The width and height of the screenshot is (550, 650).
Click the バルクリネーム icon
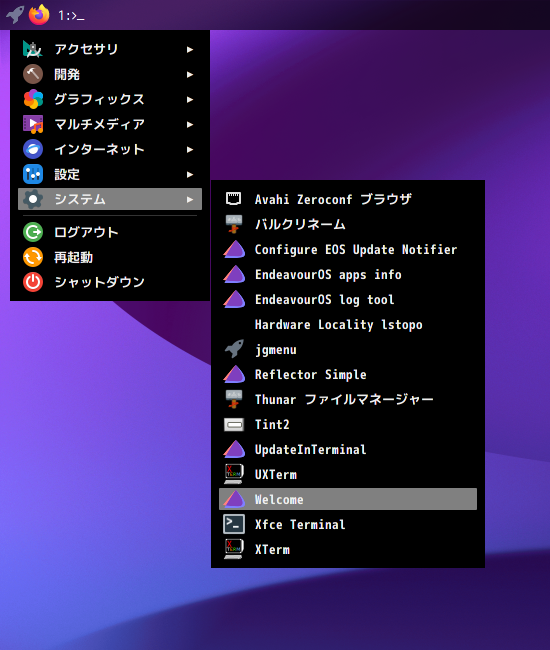(x=234, y=224)
